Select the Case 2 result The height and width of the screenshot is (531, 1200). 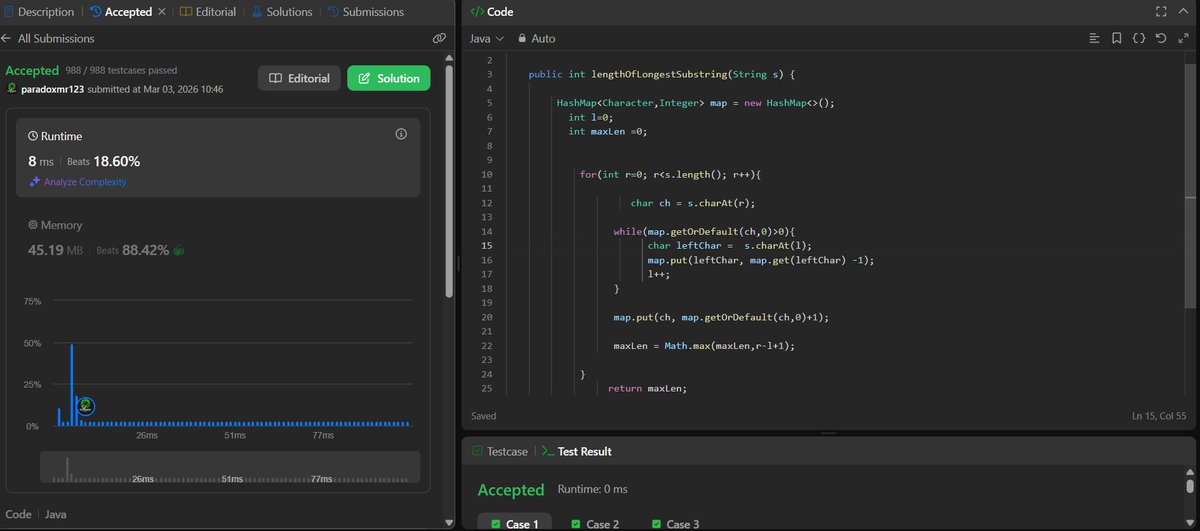(595, 524)
